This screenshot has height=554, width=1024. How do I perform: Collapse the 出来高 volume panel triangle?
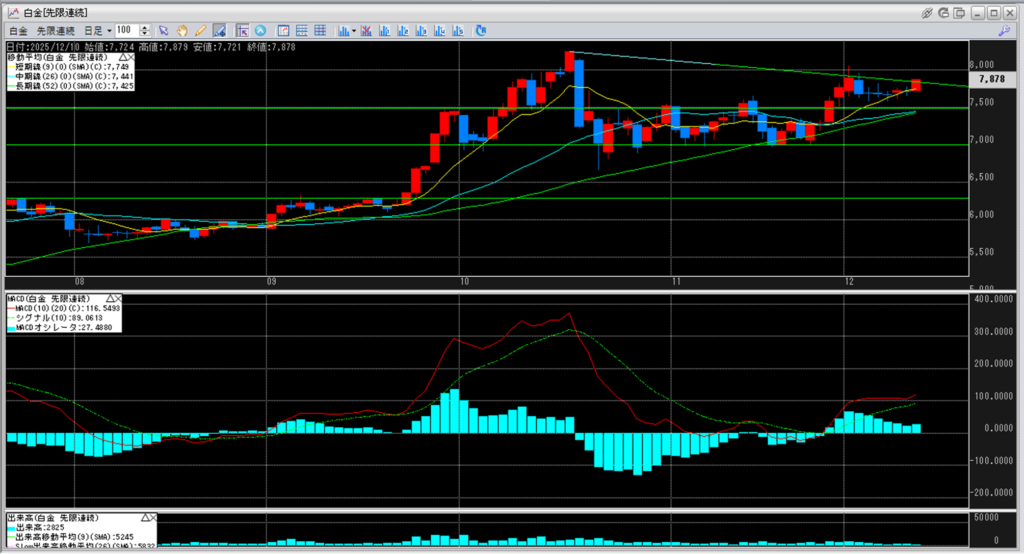(x=145, y=517)
